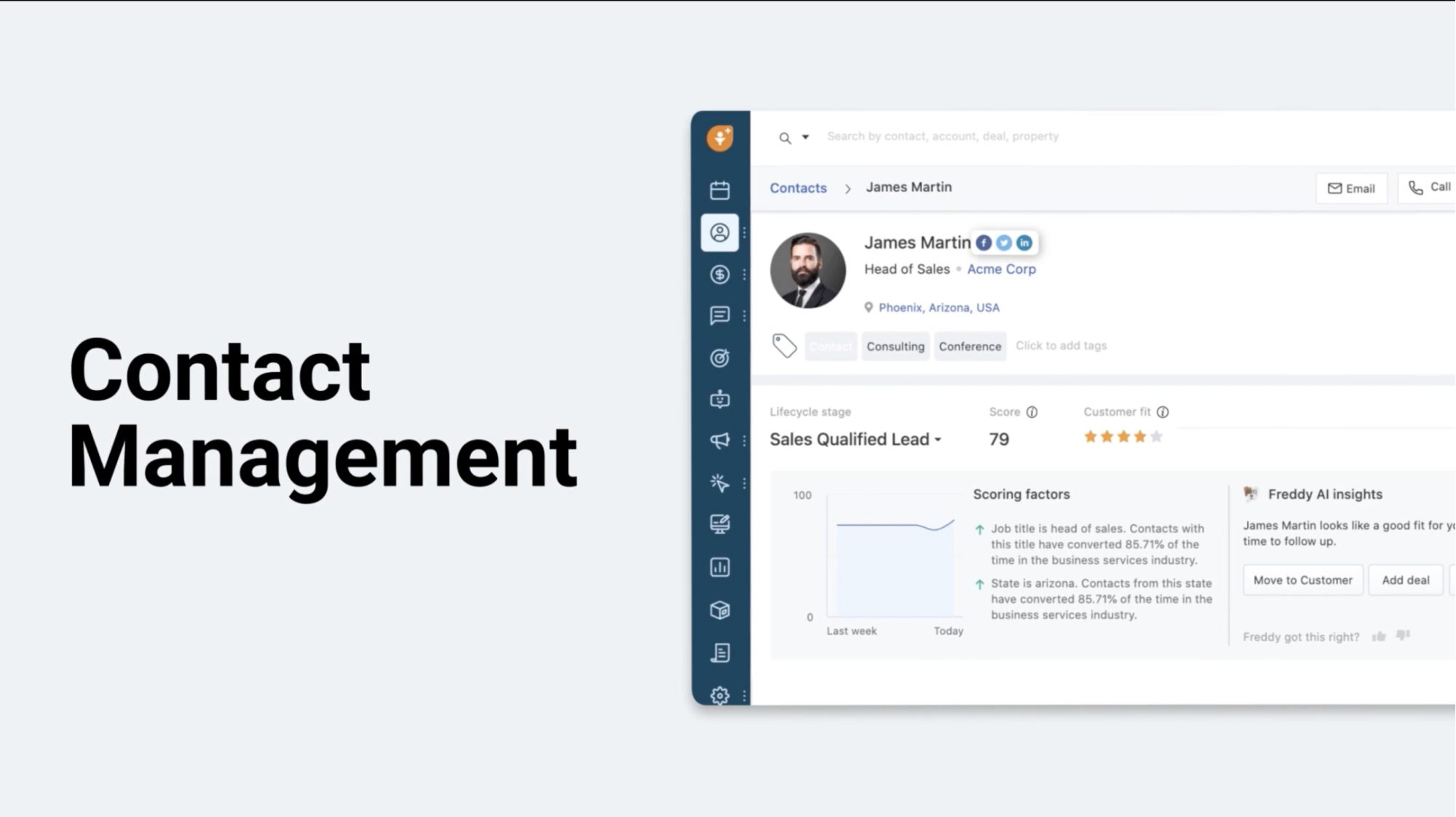This screenshot has height=817, width=1456.
Task: Click the thumbs up feedback icon
Action: [x=1379, y=636]
